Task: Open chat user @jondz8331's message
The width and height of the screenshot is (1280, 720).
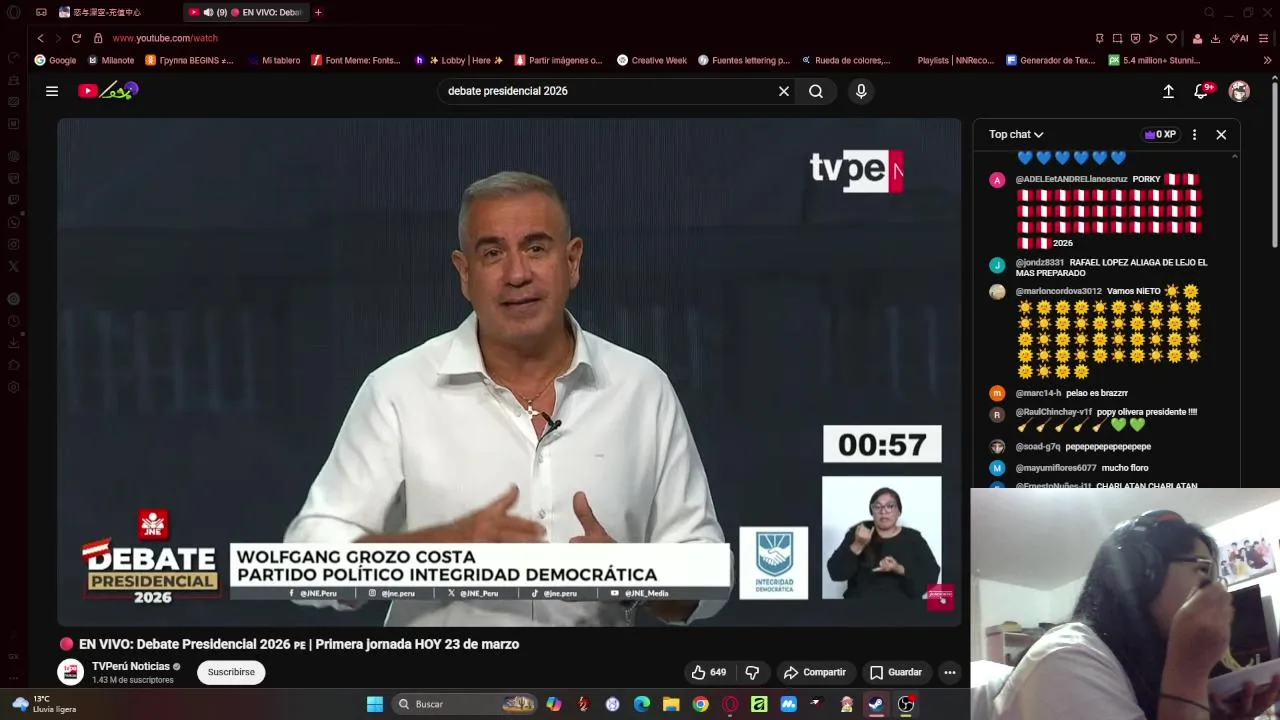Action: coord(1111,267)
